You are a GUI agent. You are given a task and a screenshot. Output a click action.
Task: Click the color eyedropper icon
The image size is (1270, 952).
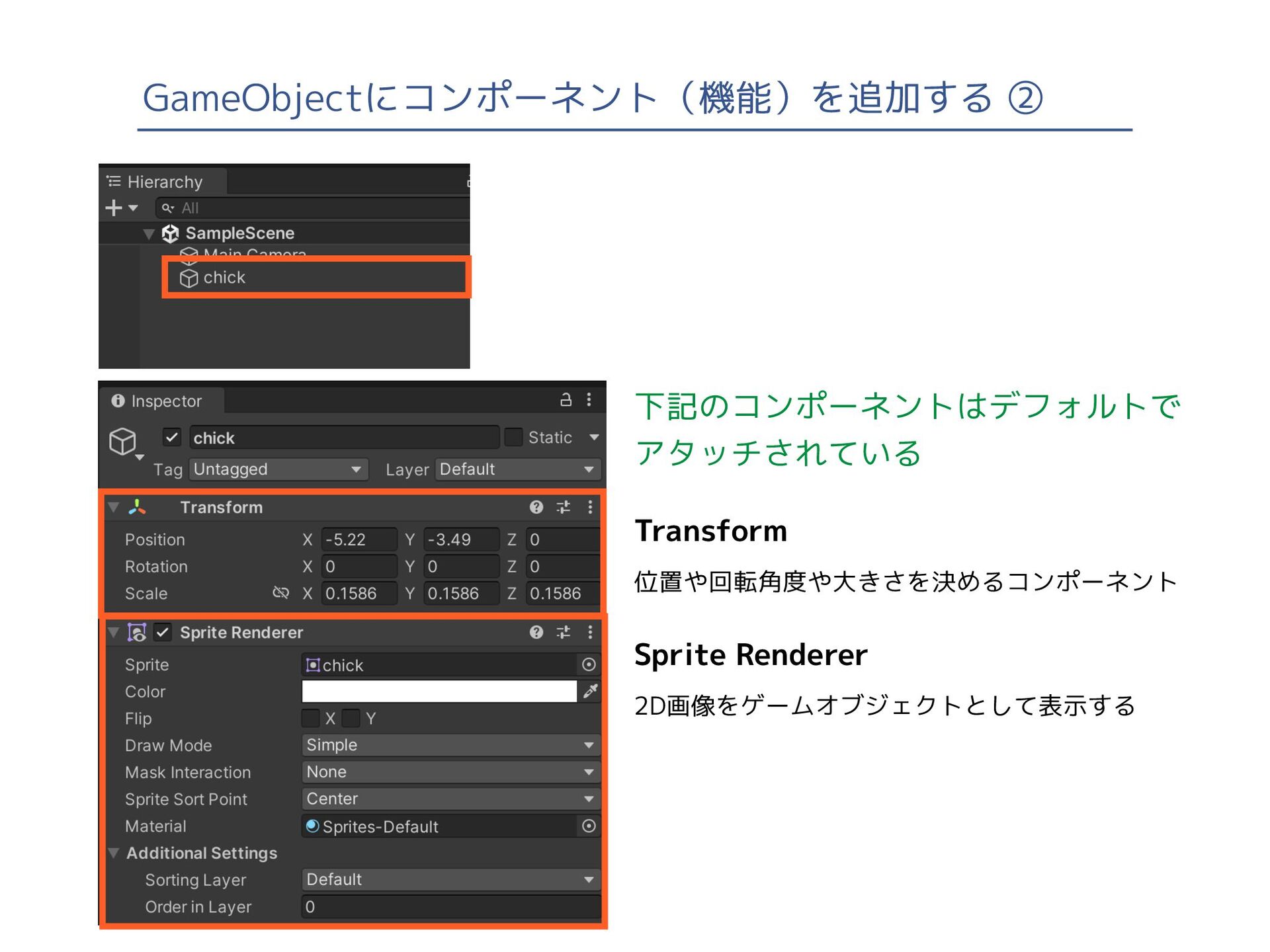590,692
